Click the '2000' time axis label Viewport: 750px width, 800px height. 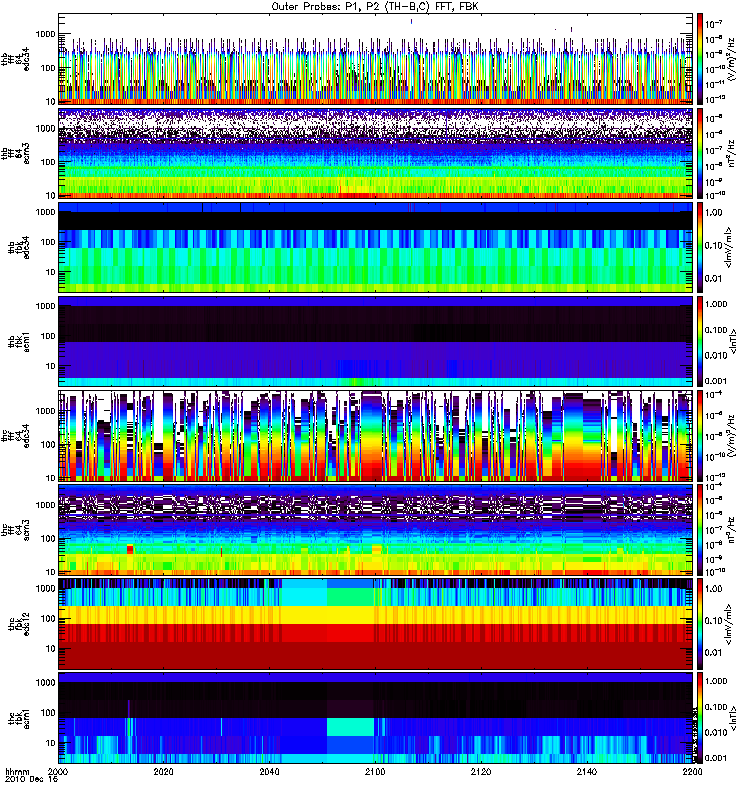[58, 771]
